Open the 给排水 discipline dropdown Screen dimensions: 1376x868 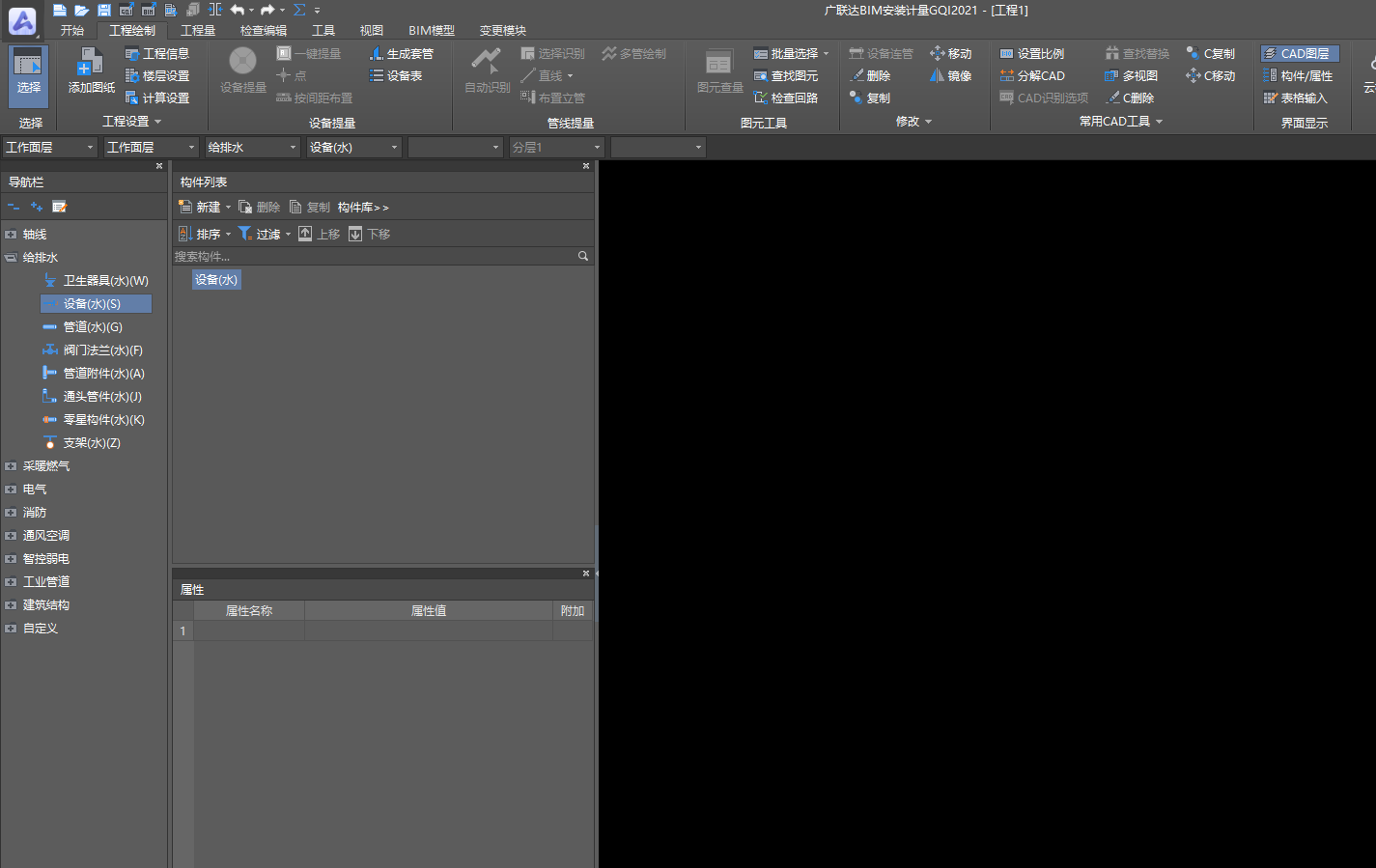252,148
